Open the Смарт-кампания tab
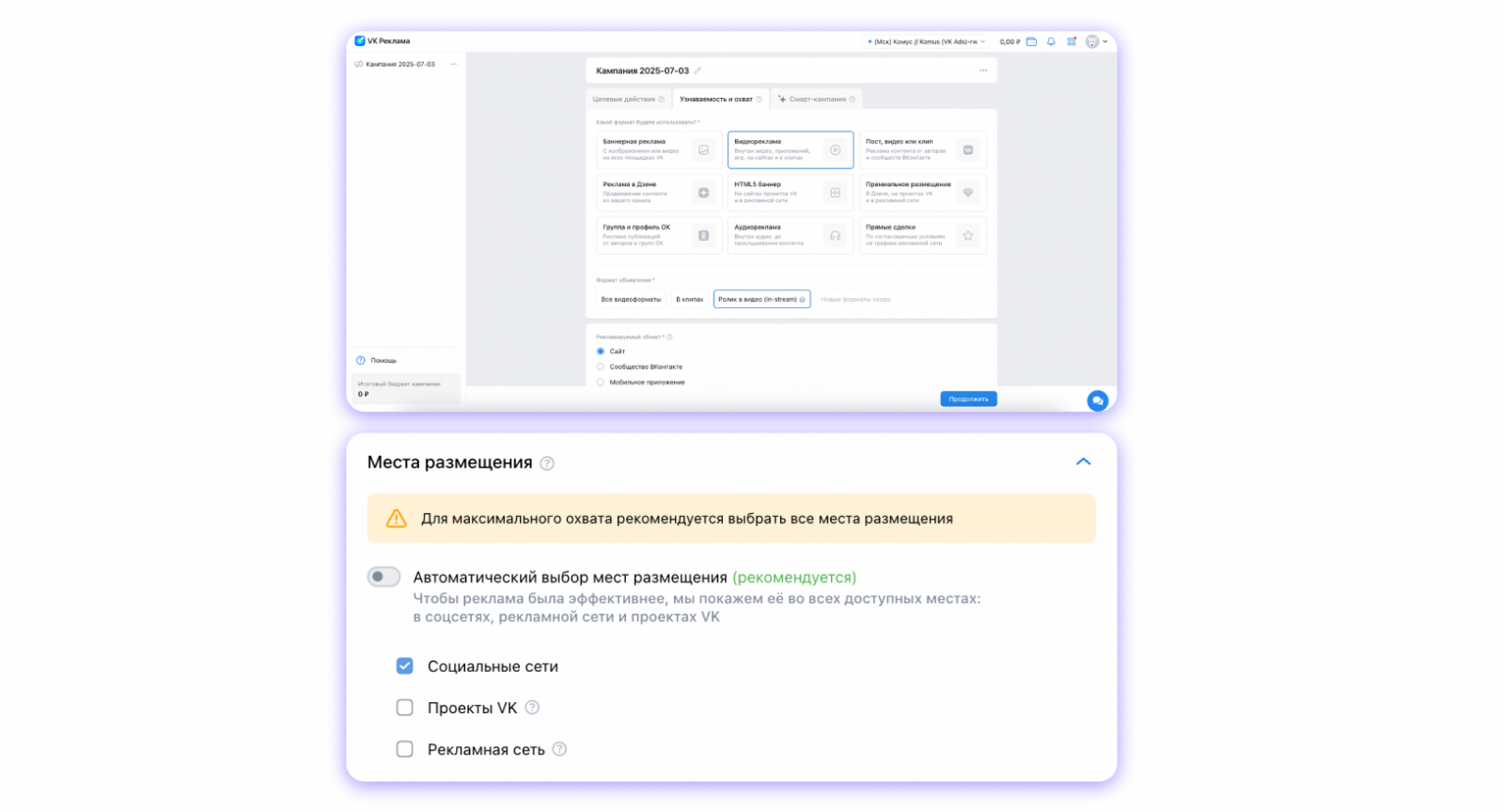 816,99
